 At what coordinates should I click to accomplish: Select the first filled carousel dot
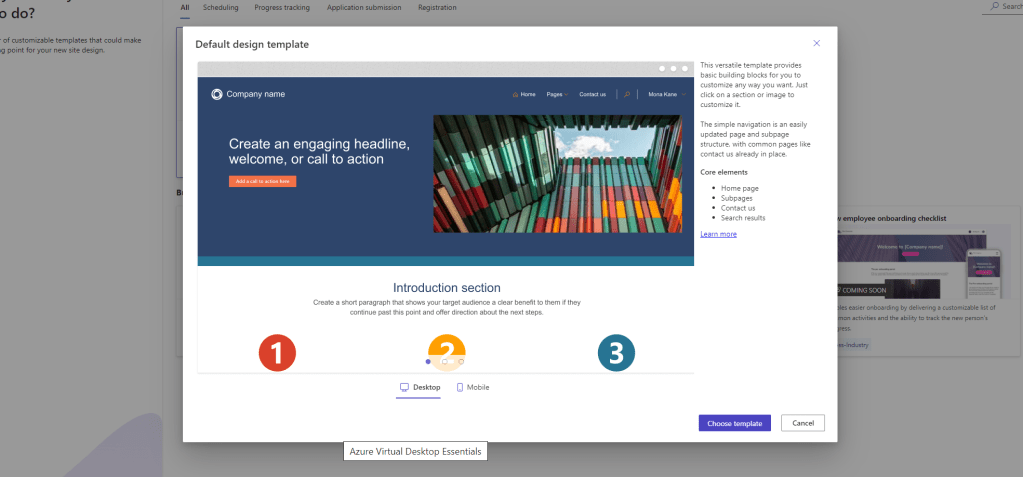(428, 361)
